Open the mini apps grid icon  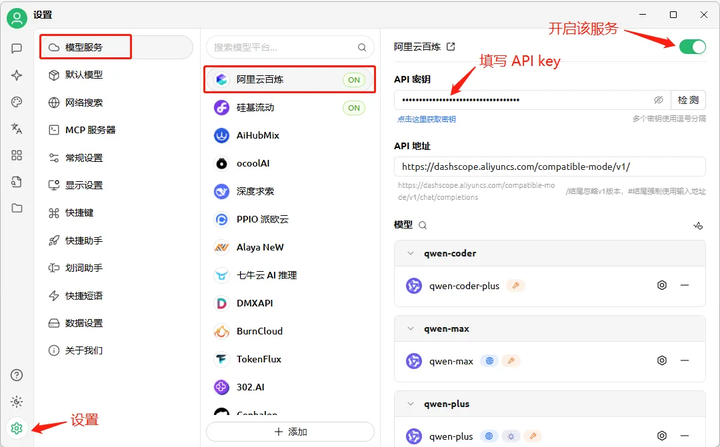[x=17, y=155]
